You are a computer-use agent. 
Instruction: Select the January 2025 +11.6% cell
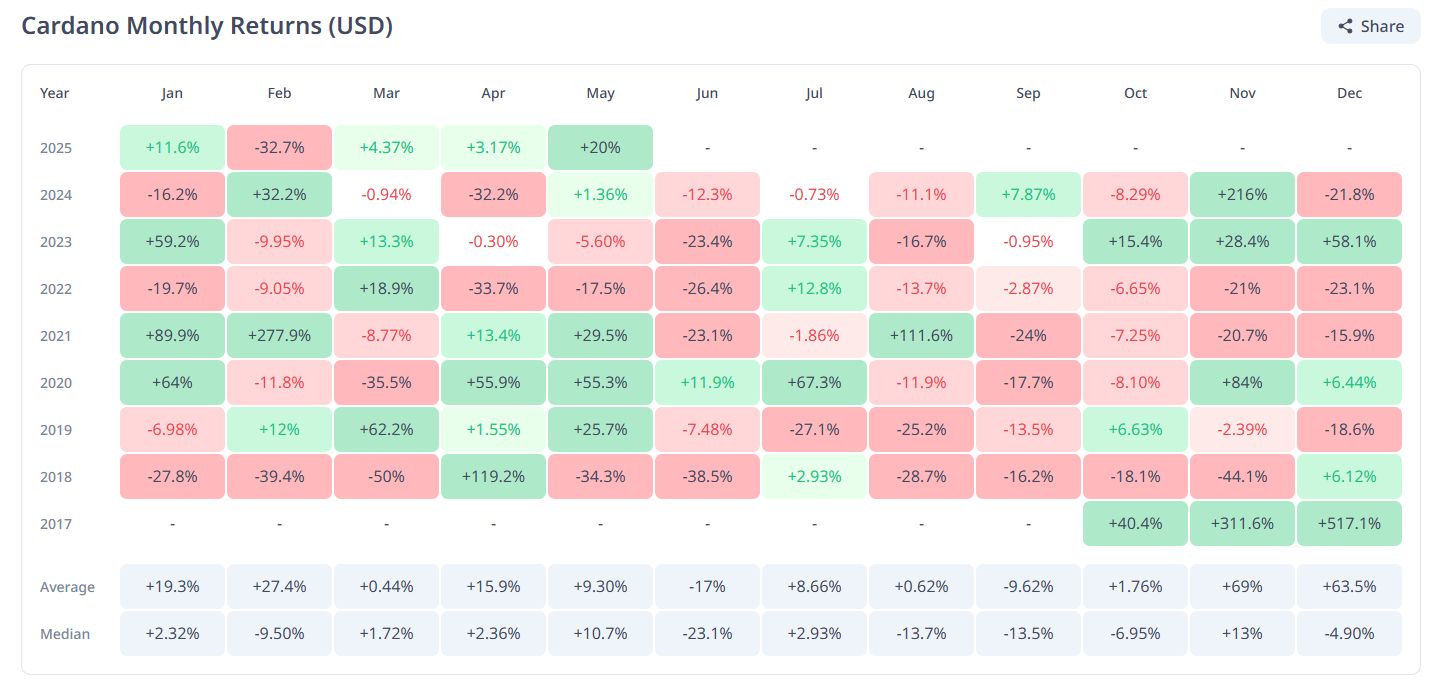coord(172,148)
